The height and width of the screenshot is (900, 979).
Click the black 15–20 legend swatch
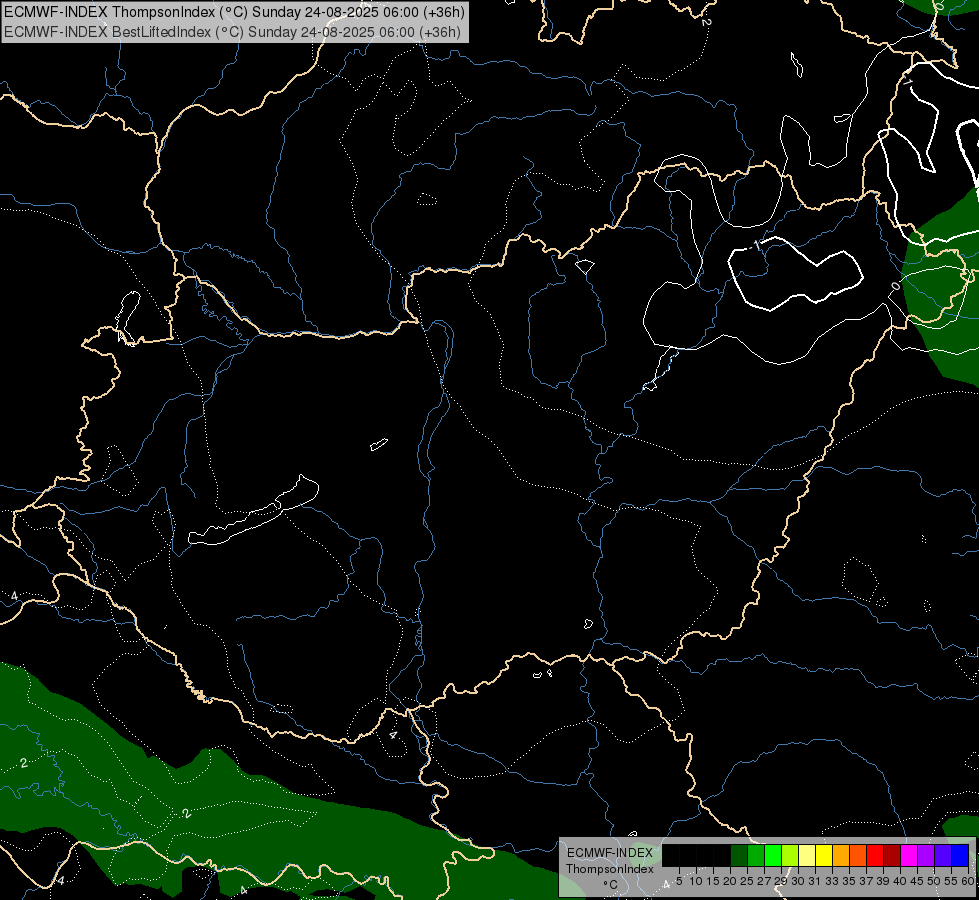click(722, 855)
